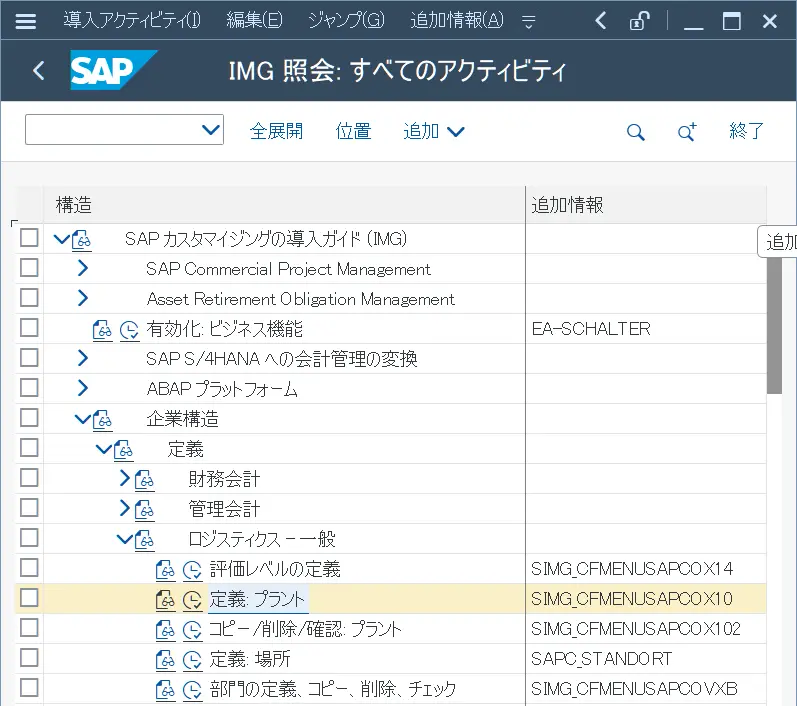This screenshot has width=797, height=706.
Task: Click the lock/unlock session icon
Action: 639,21
